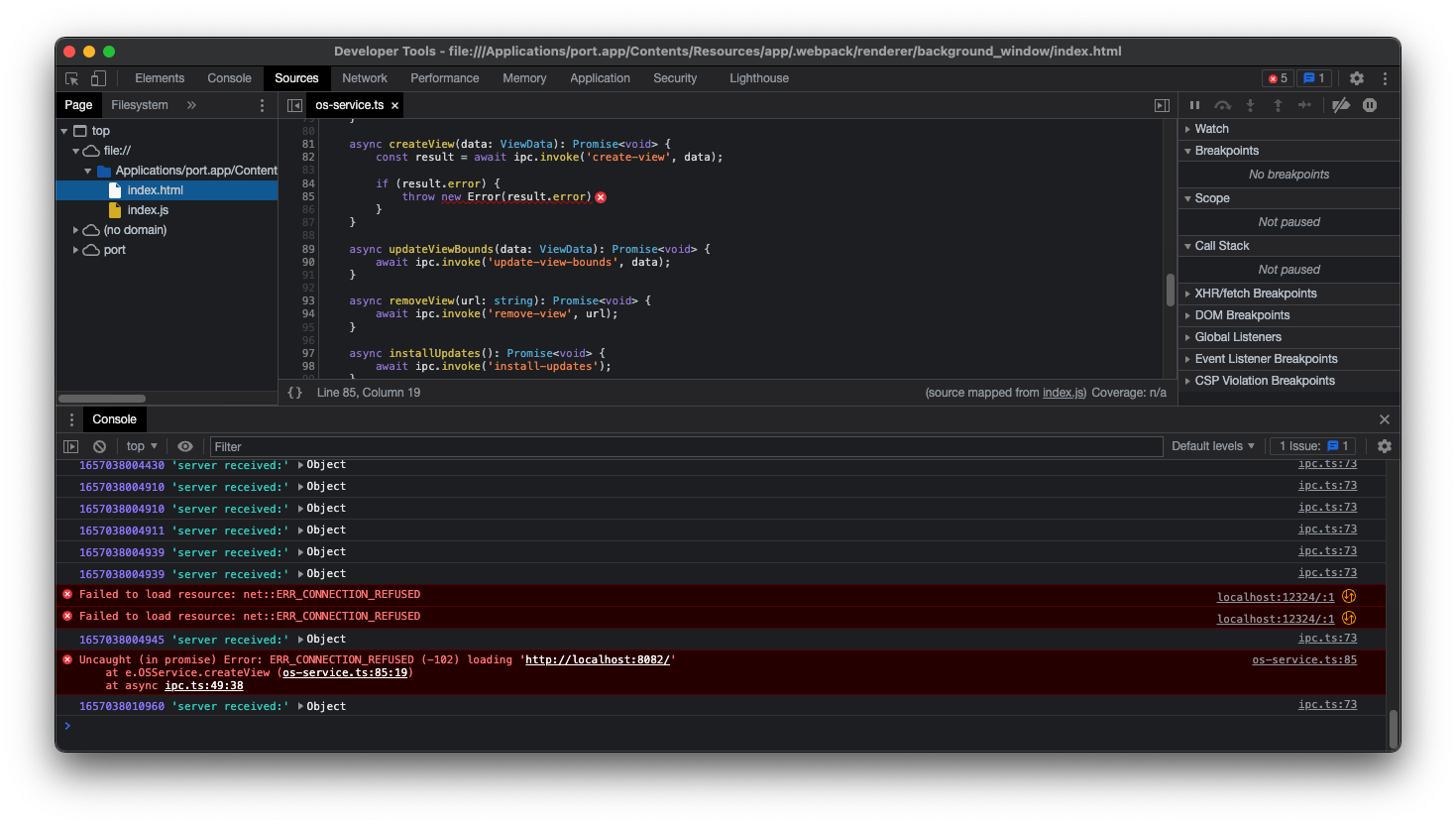The height and width of the screenshot is (825, 1456).
Task: Open the http://localhost:8082/ link
Action: (598, 659)
